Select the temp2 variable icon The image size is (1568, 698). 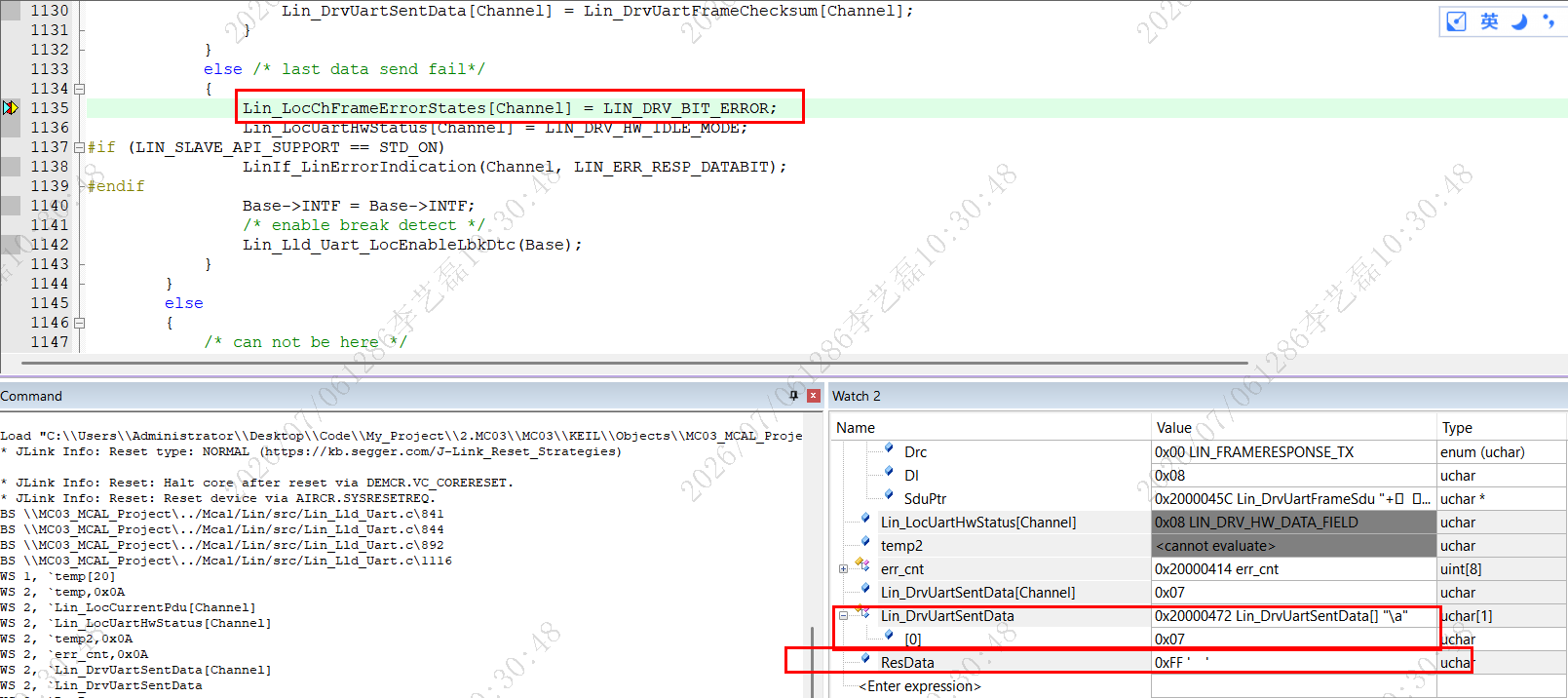(864, 543)
